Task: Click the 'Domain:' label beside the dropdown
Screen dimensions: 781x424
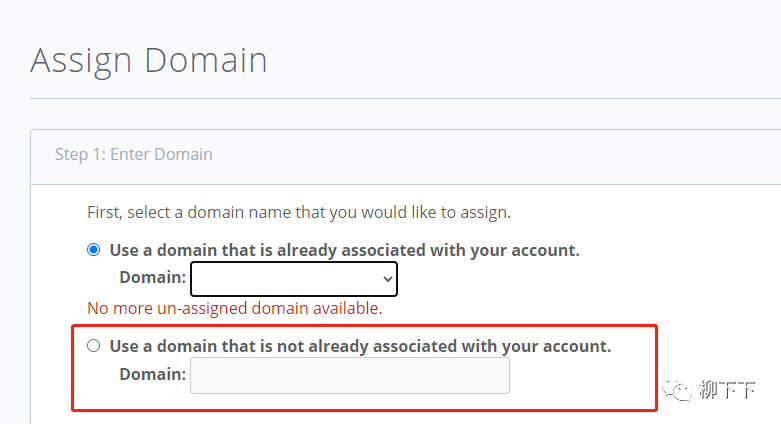Action: (x=152, y=277)
